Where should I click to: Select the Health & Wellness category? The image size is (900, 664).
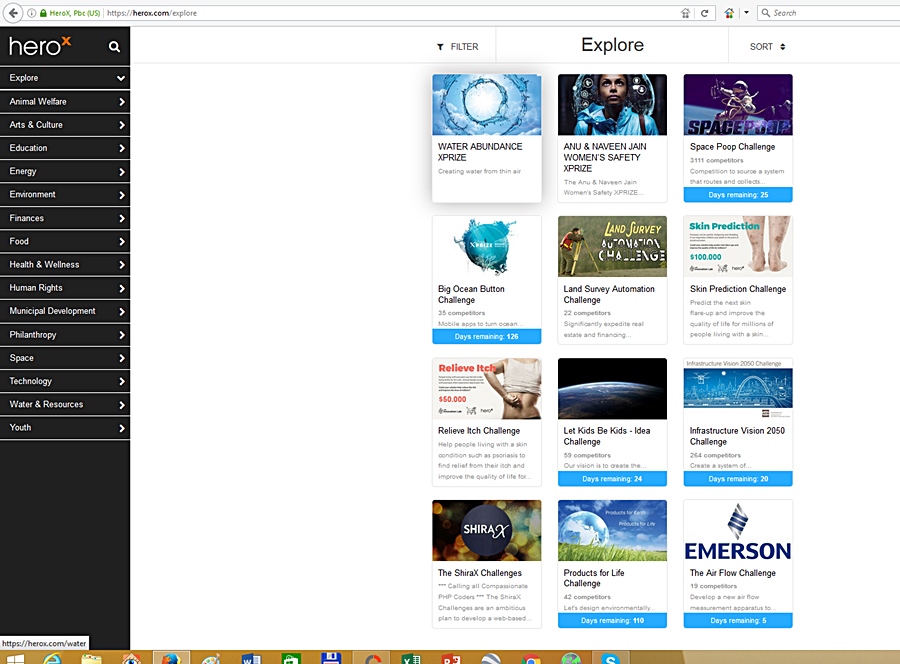click(x=65, y=265)
